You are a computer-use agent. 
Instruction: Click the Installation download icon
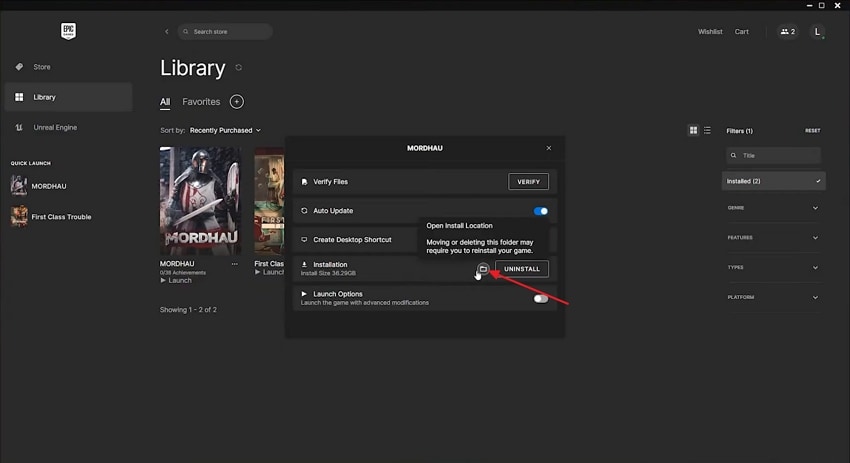304,265
